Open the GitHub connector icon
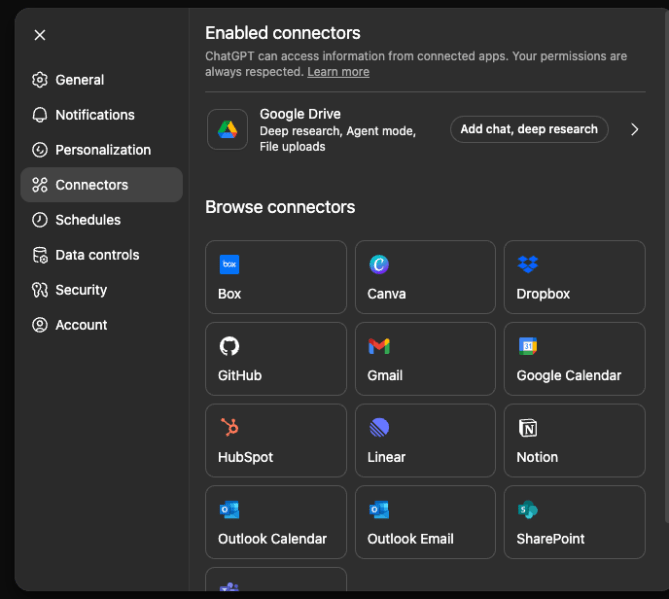The height and width of the screenshot is (599, 669). tap(229, 346)
